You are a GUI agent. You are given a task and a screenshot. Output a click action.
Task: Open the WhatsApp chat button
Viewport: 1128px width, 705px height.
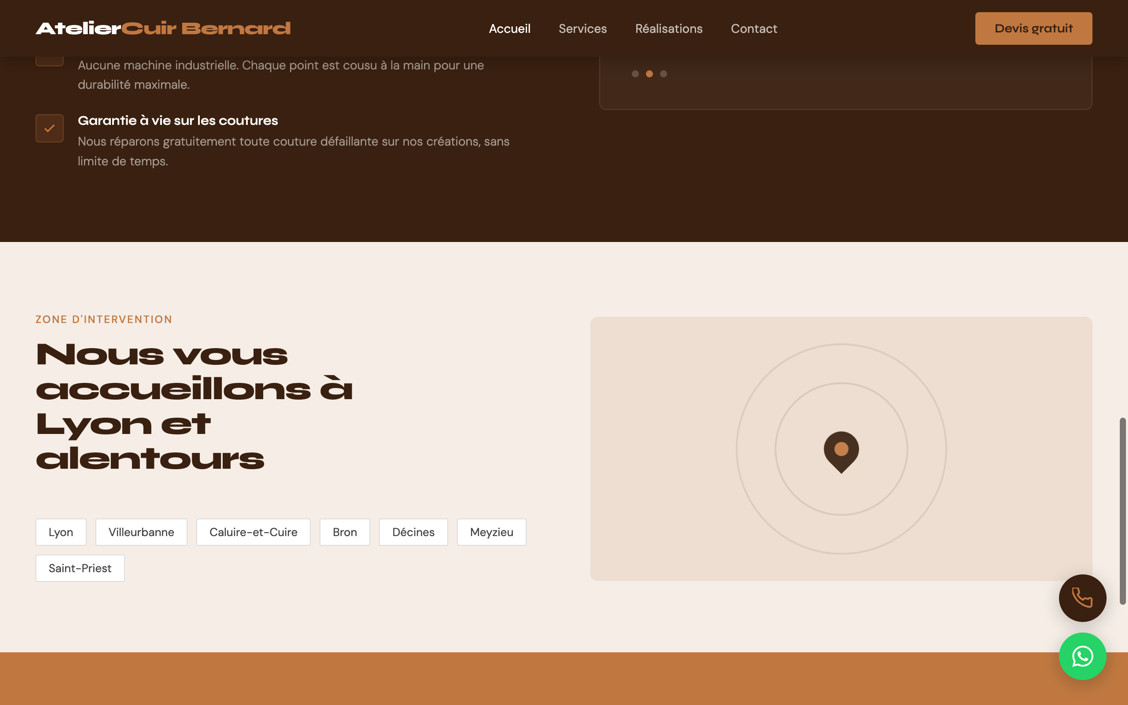click(1082, 656)
